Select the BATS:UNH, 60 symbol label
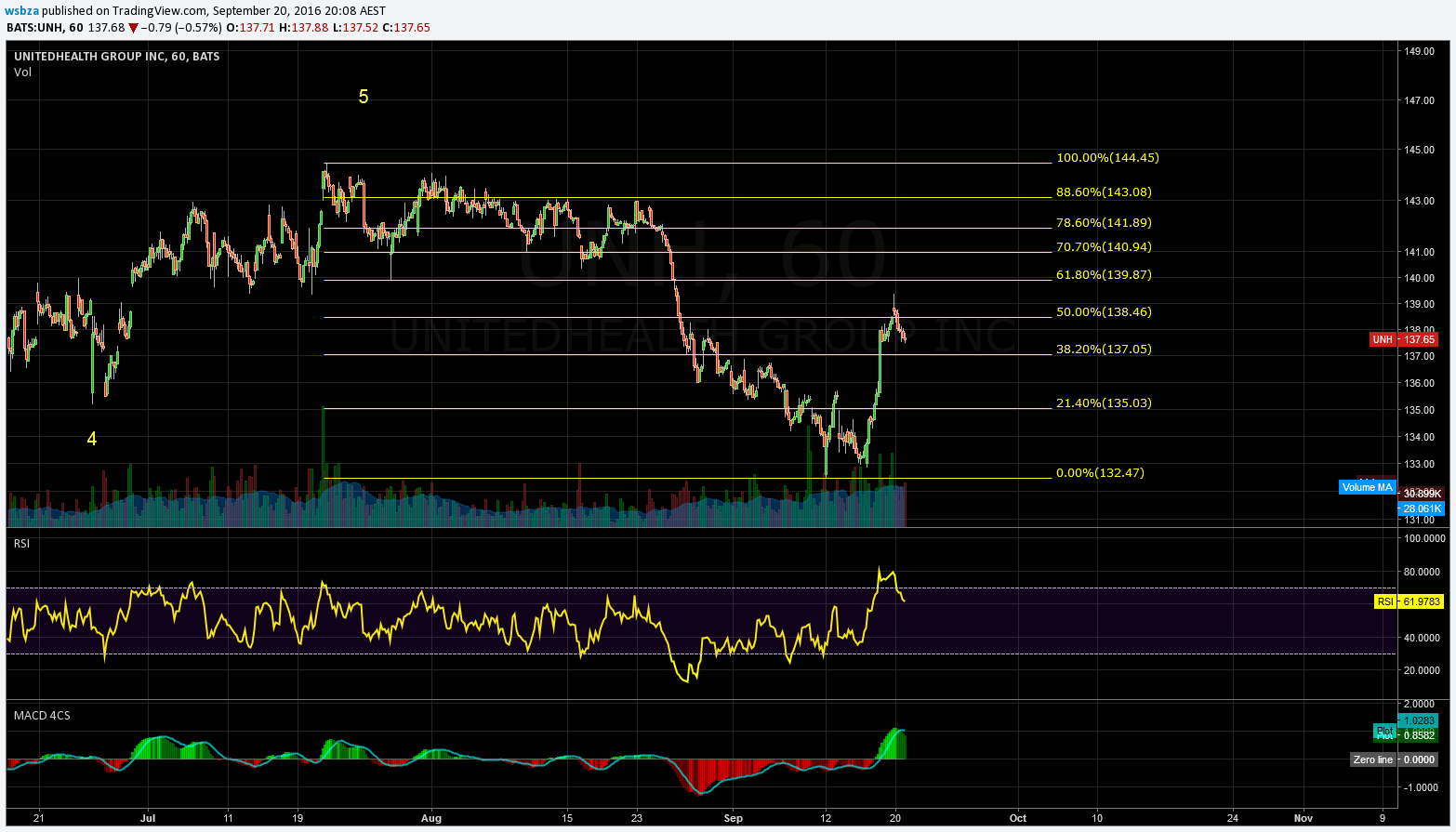The height and width of the screenshot is (832, 1456). pos(44,28)
